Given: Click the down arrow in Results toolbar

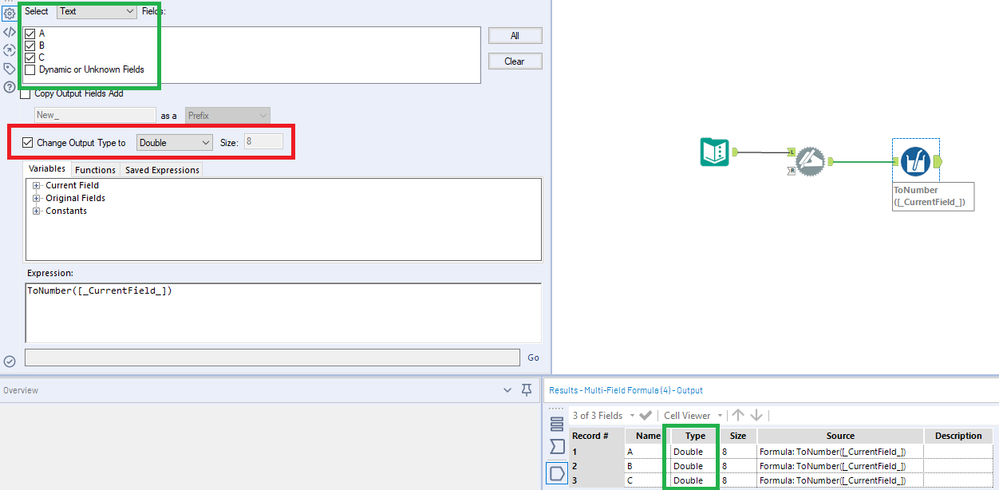Looking at the screenshot, I should point(756,415).
